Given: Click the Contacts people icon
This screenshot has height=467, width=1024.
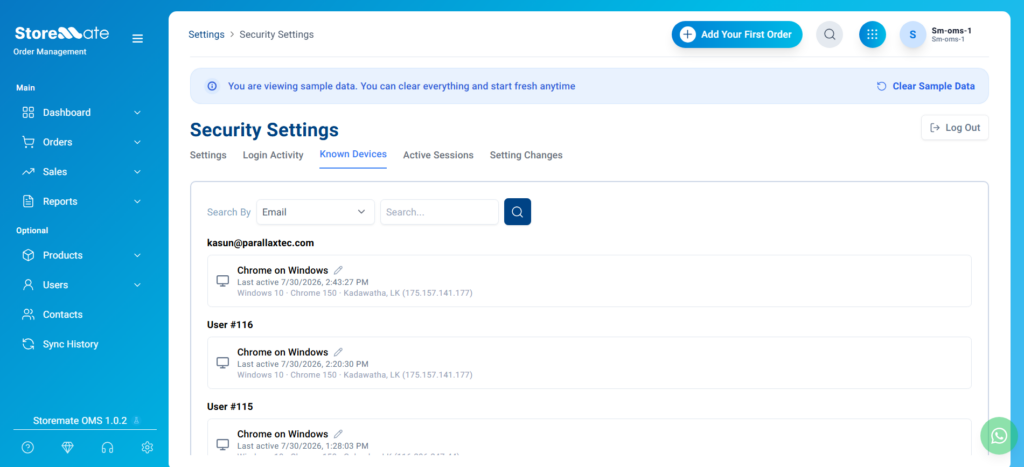Looking at the screenshot, I should click(28, 314).
